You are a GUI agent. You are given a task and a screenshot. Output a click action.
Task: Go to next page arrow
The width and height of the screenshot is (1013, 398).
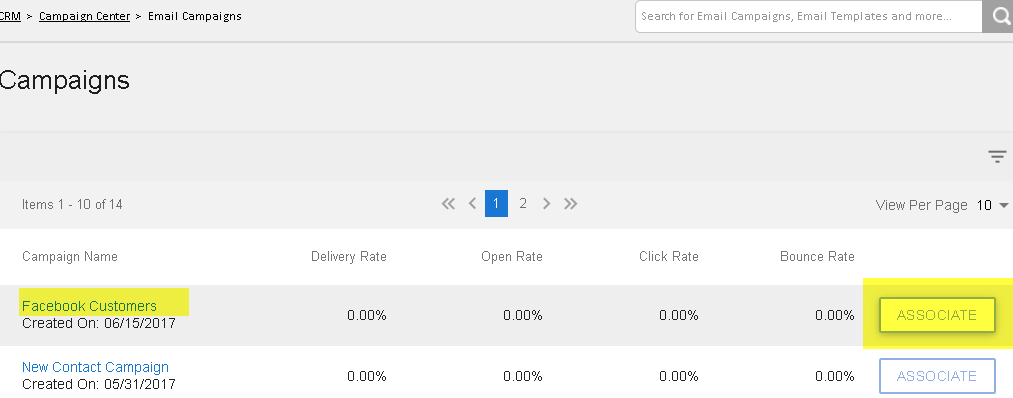(x=547, y=204)
